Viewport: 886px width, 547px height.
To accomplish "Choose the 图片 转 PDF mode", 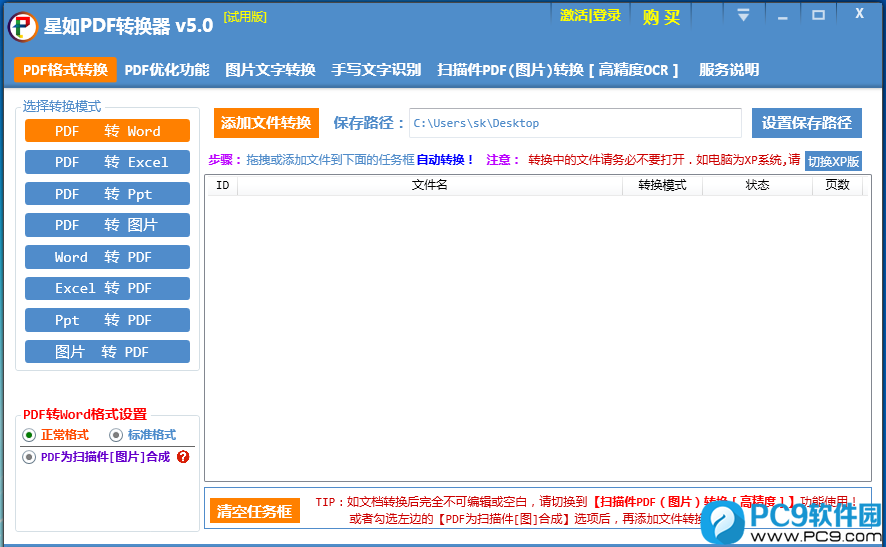I will pyautogui.click(x=107, y=351).
